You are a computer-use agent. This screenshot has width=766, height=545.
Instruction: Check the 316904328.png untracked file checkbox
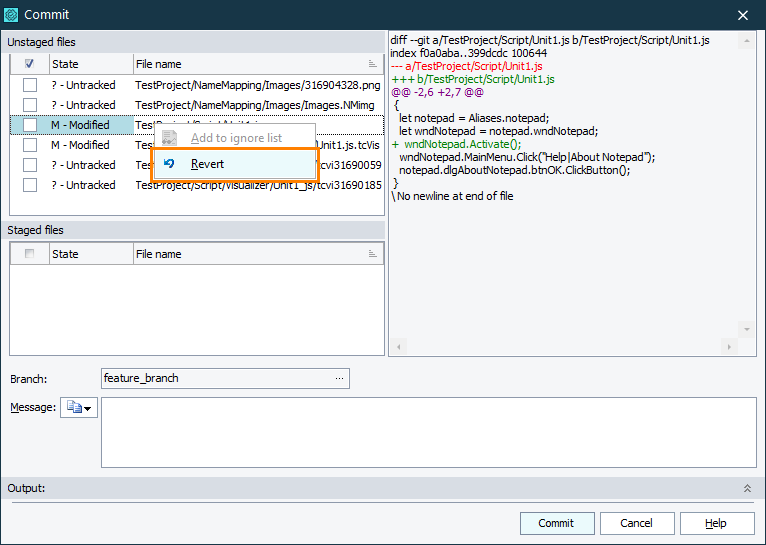pos(30,85)
